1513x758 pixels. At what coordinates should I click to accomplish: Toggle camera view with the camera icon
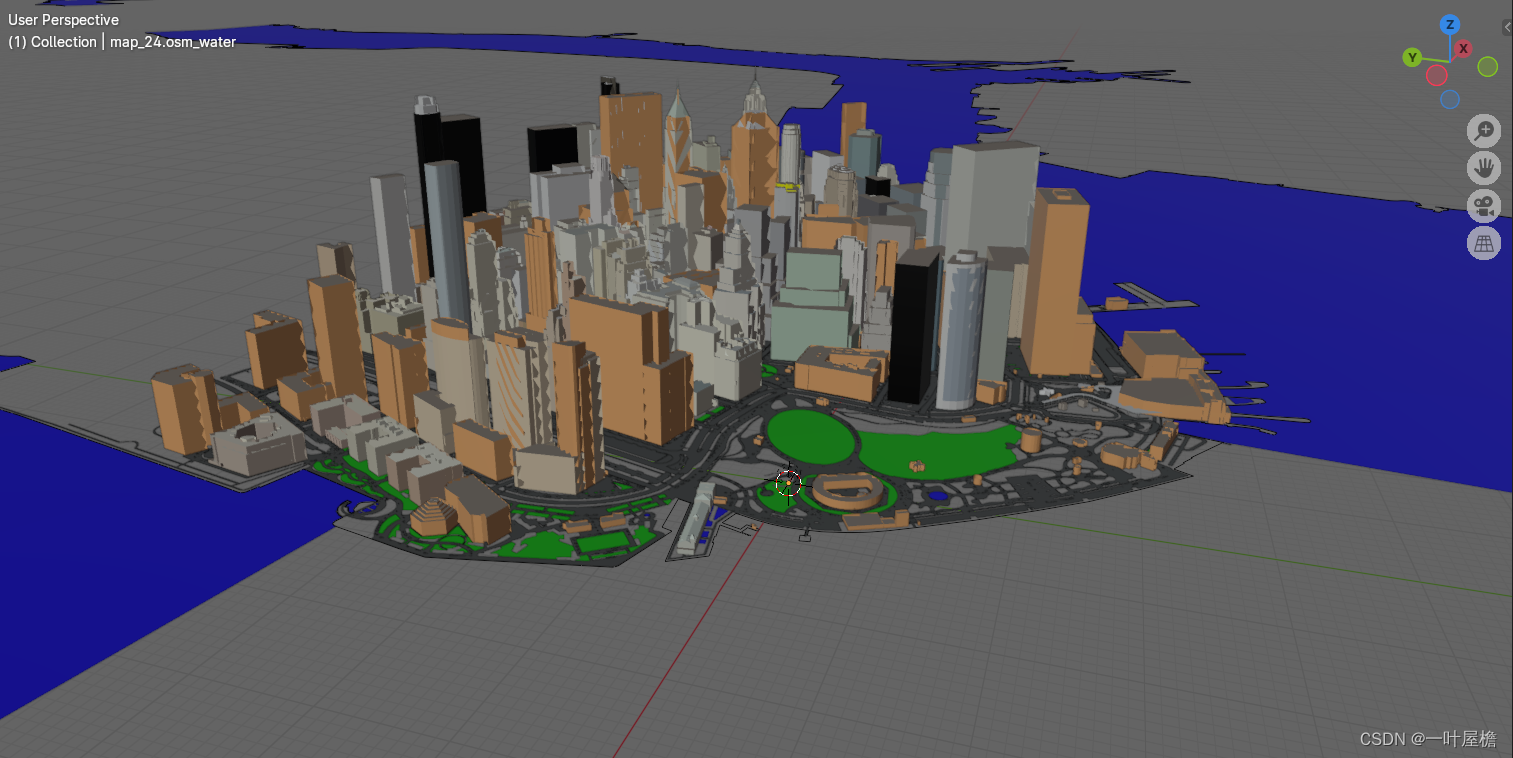[x=1484, y=206]
